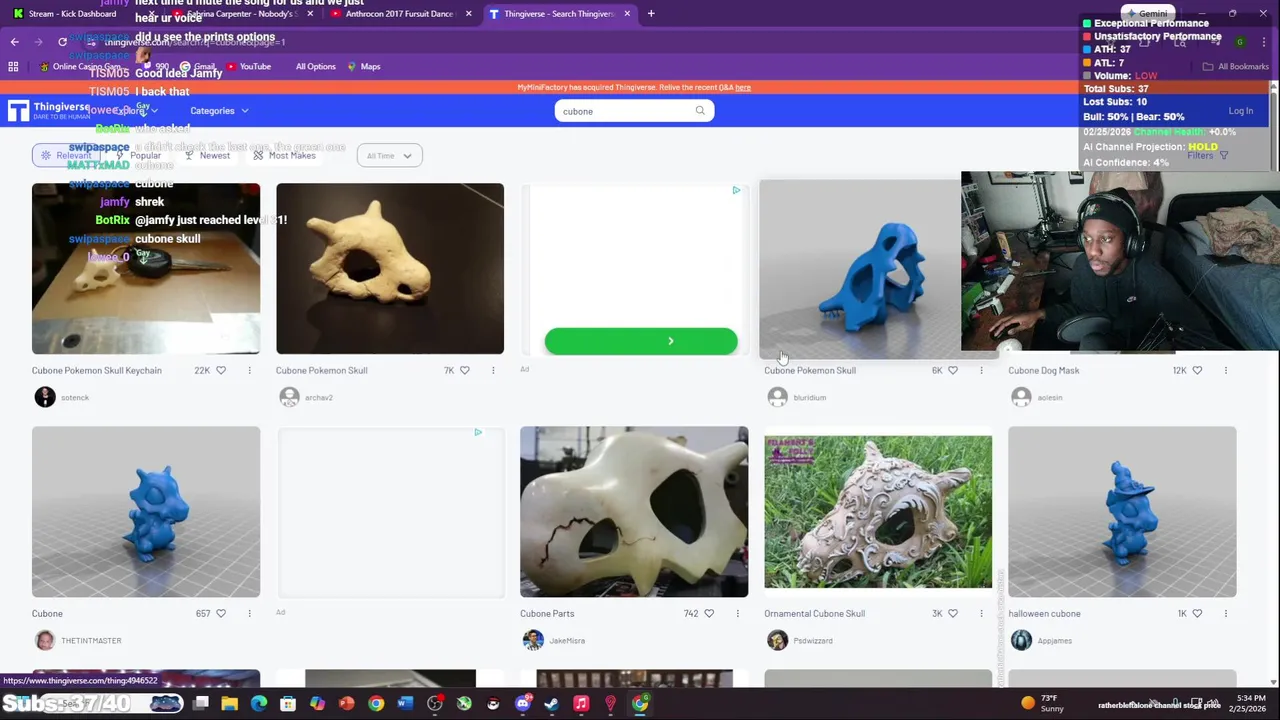The width and height of the screenshot is (1280, 720).
Task: Open the Ornamental Cubone Skull thumbnail
Action: pos(878,512)
